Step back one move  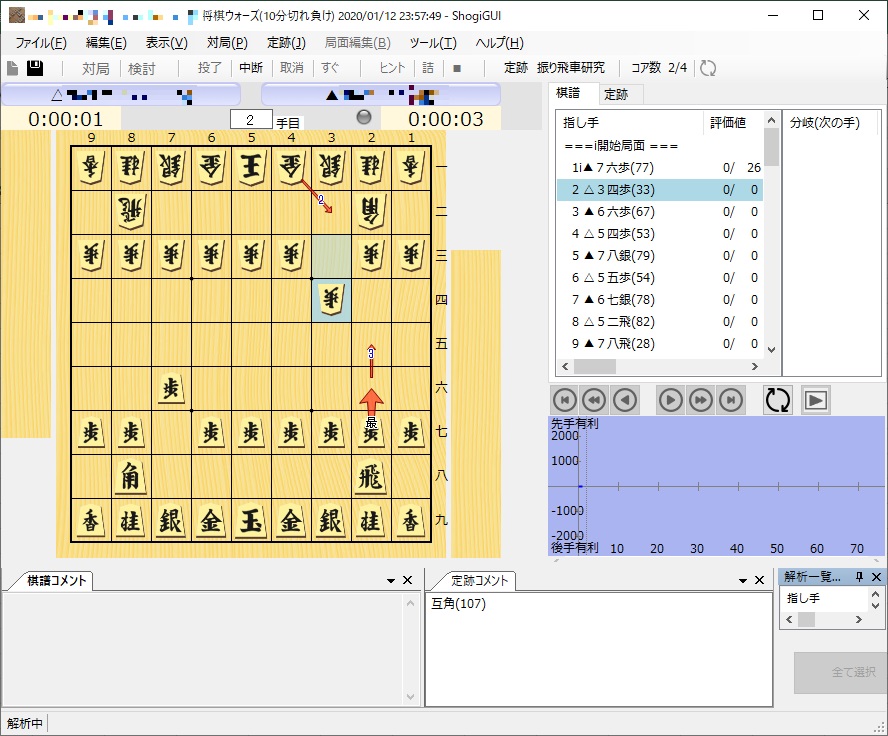[x=625, y=400]
